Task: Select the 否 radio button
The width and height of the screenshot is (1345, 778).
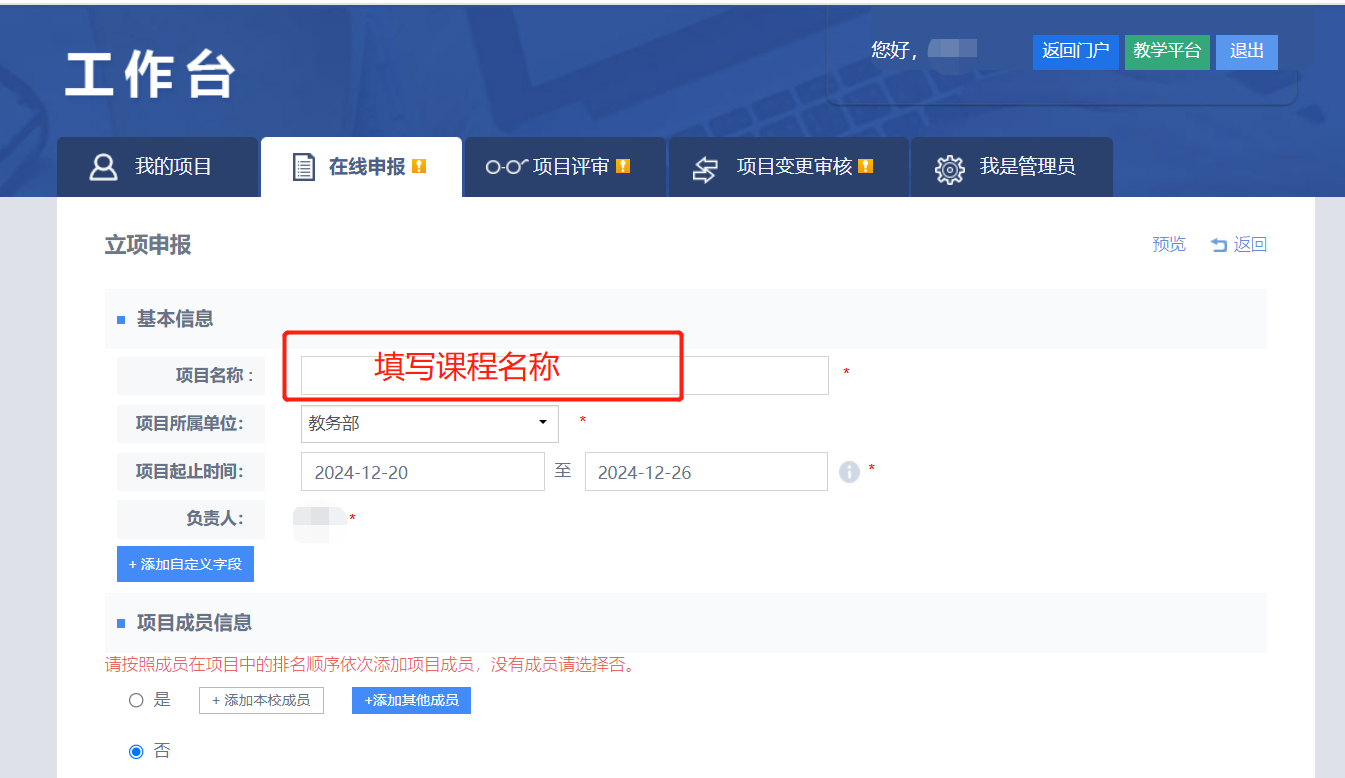Action: coord(136,752)
